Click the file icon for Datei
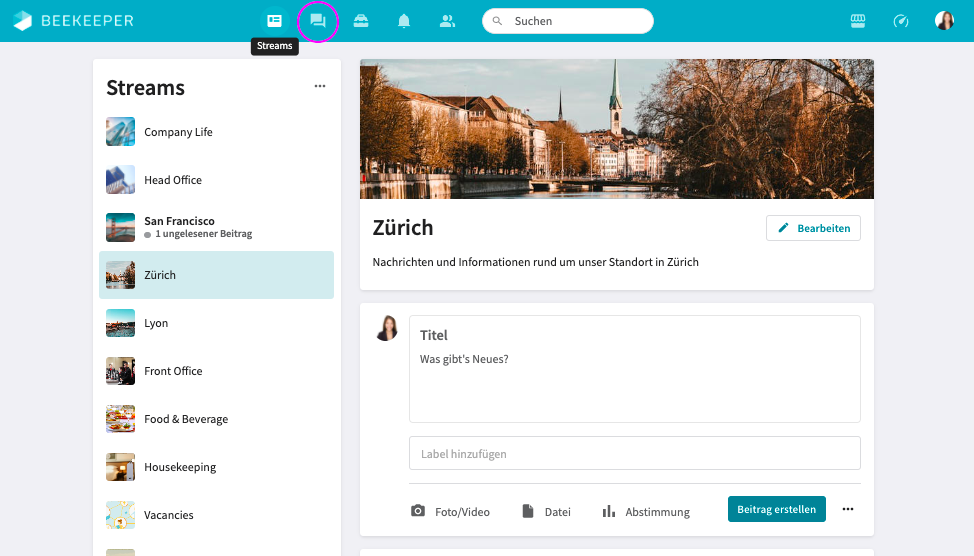 (528, 511)
